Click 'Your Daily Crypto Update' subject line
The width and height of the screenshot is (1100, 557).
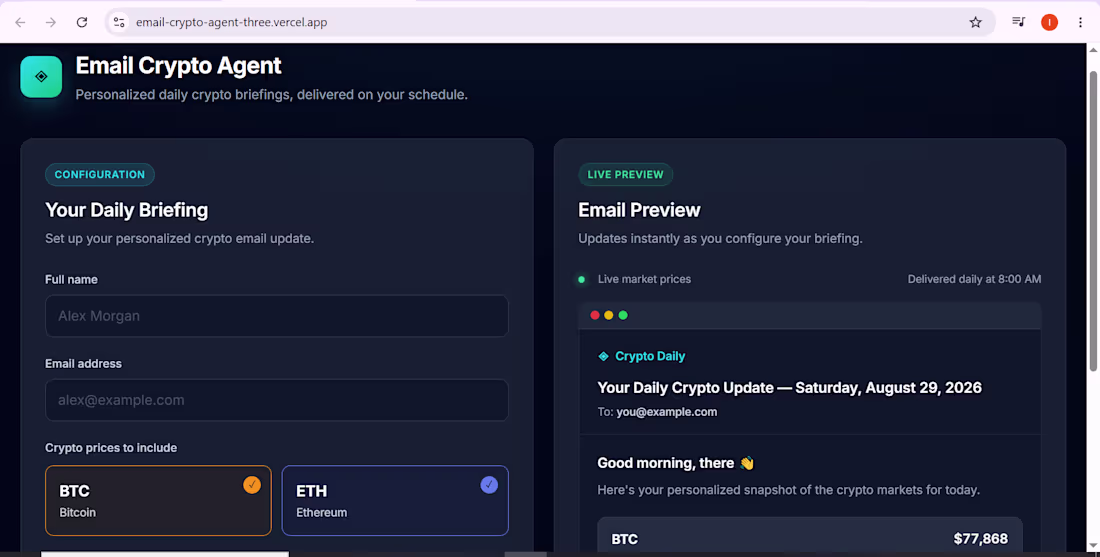click(789, 387)
